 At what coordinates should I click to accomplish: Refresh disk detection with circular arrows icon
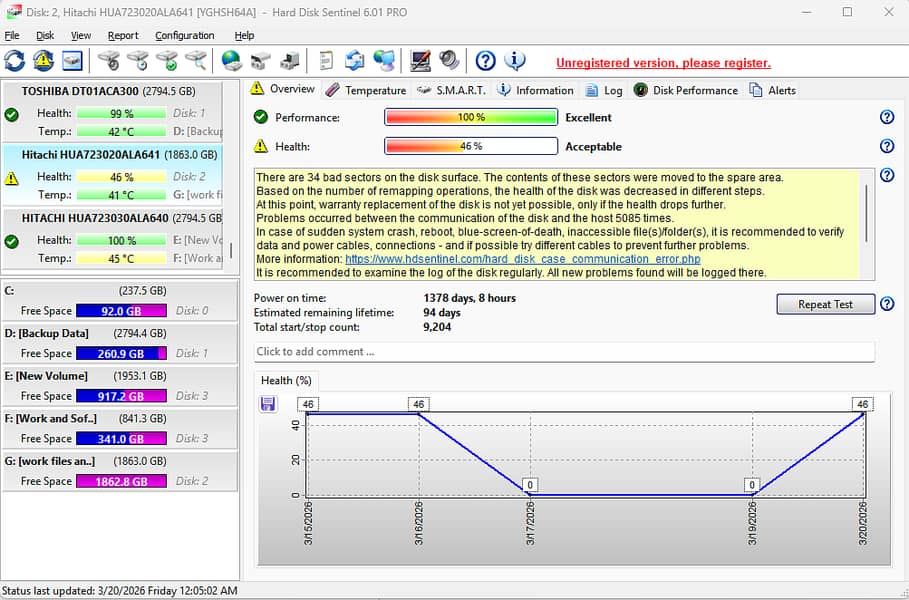coord(13,60)
